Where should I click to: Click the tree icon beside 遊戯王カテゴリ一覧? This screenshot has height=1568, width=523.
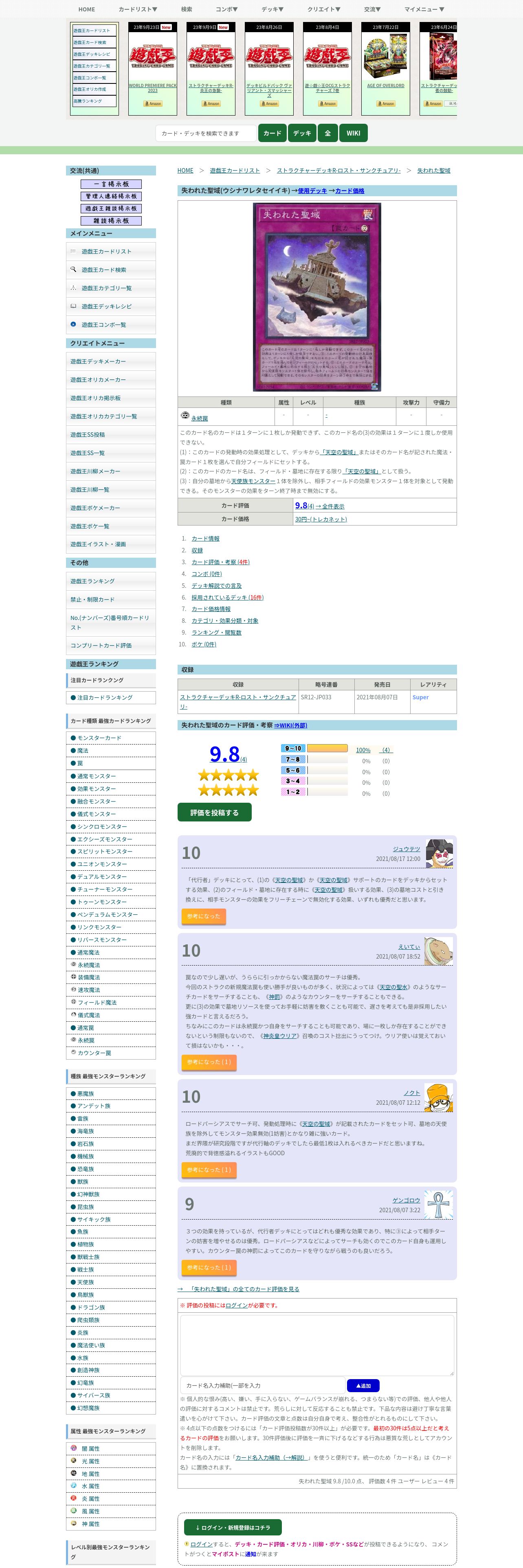(73, 287)
